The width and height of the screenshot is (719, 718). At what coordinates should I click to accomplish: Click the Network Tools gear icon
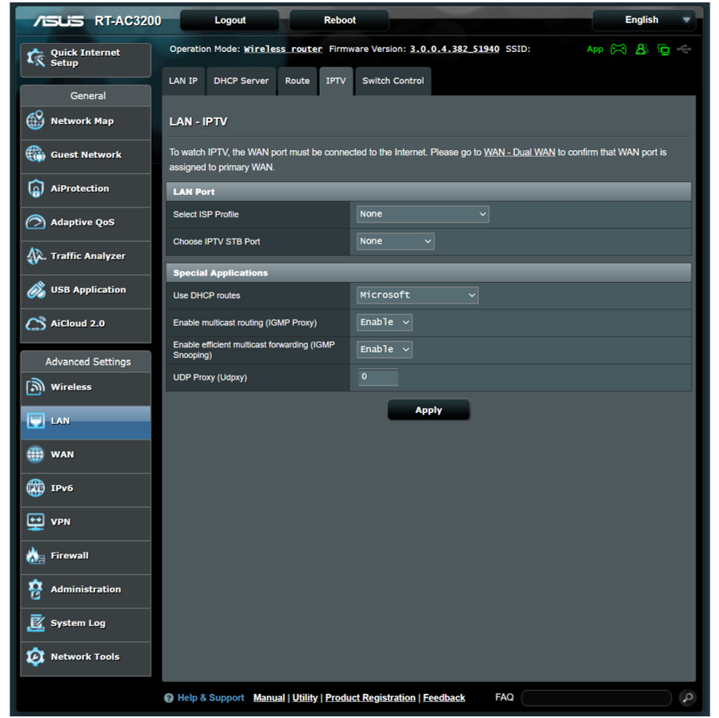35,657
